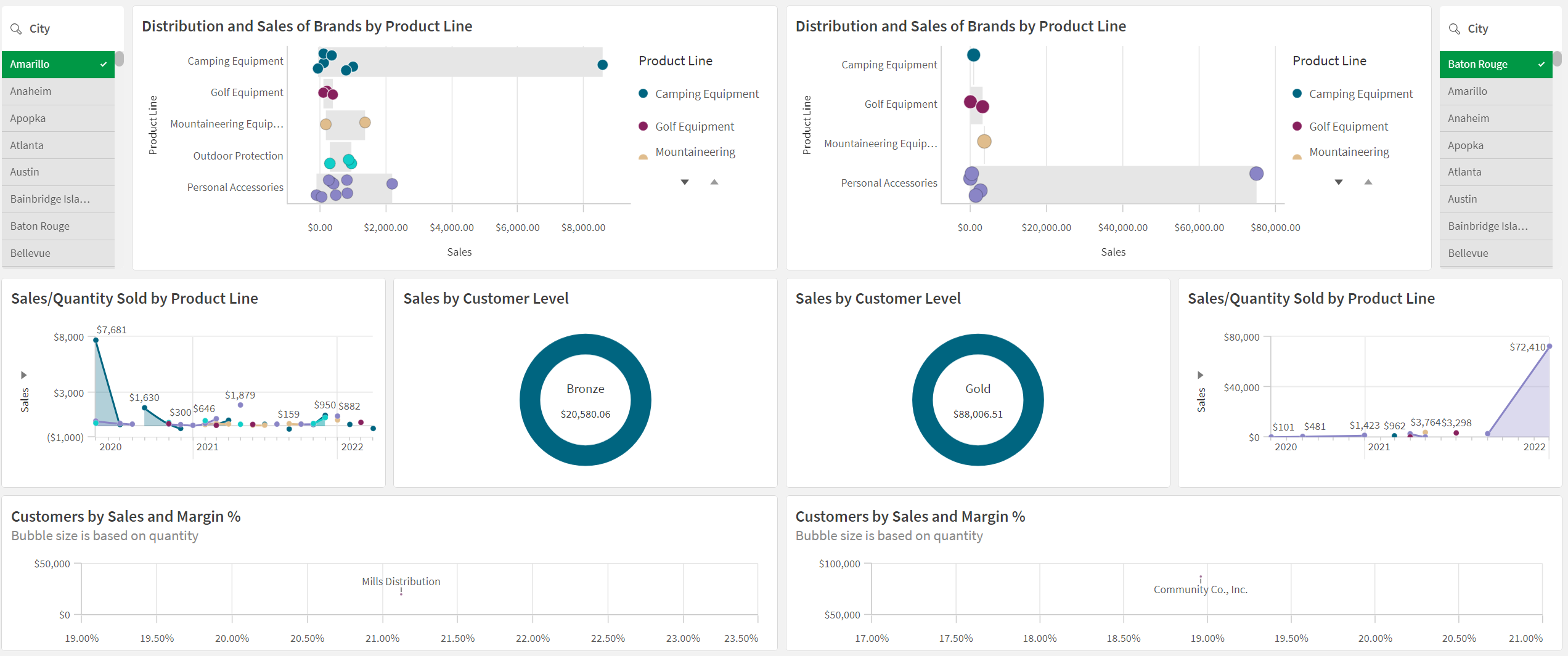Expand the right Sales axis arrow
Image resolution: width=1568 pixels, height=656 pixels.
tap(1200, 375)
